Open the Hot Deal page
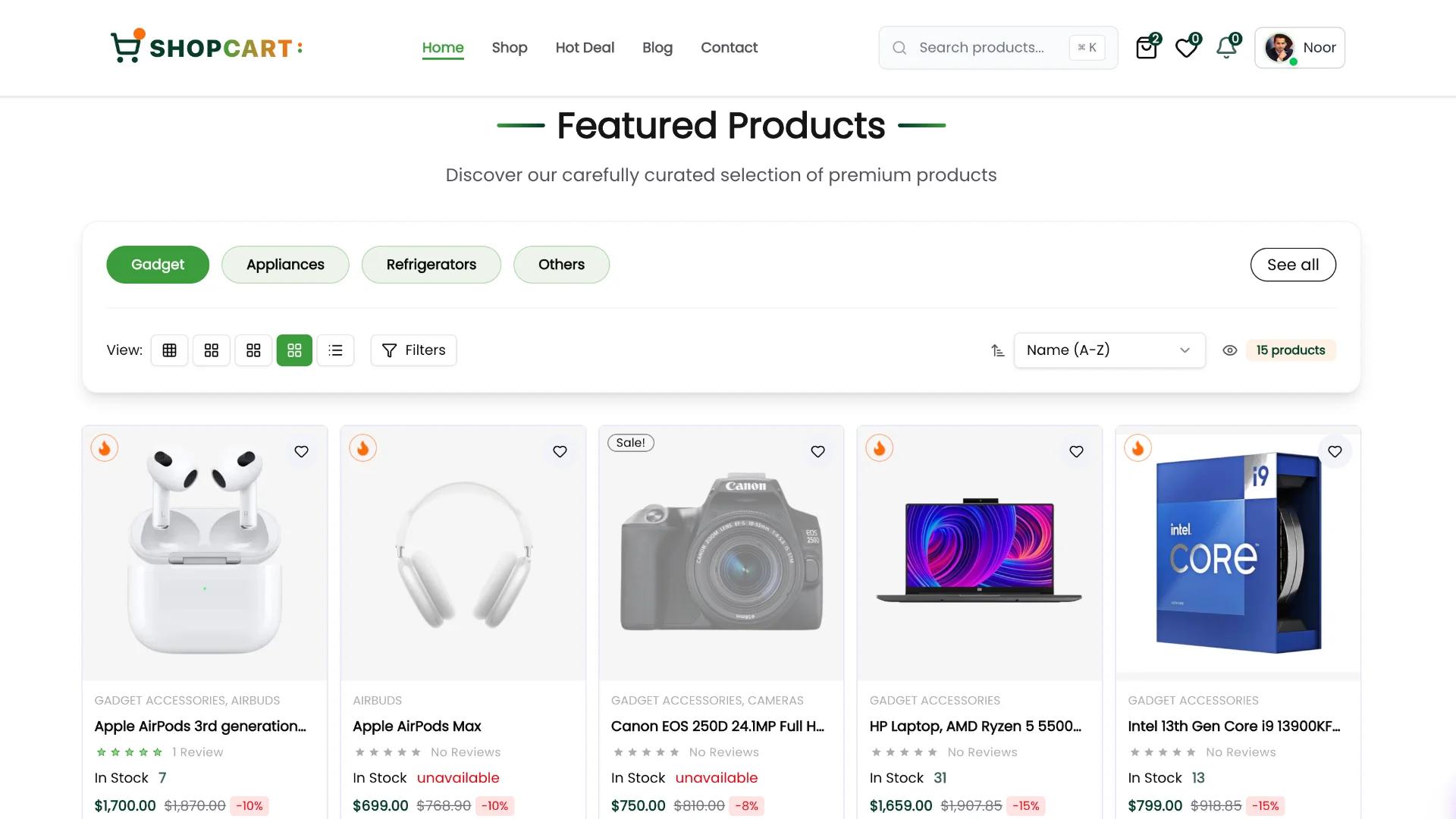1456x819 pixels. tap(585, 48)
